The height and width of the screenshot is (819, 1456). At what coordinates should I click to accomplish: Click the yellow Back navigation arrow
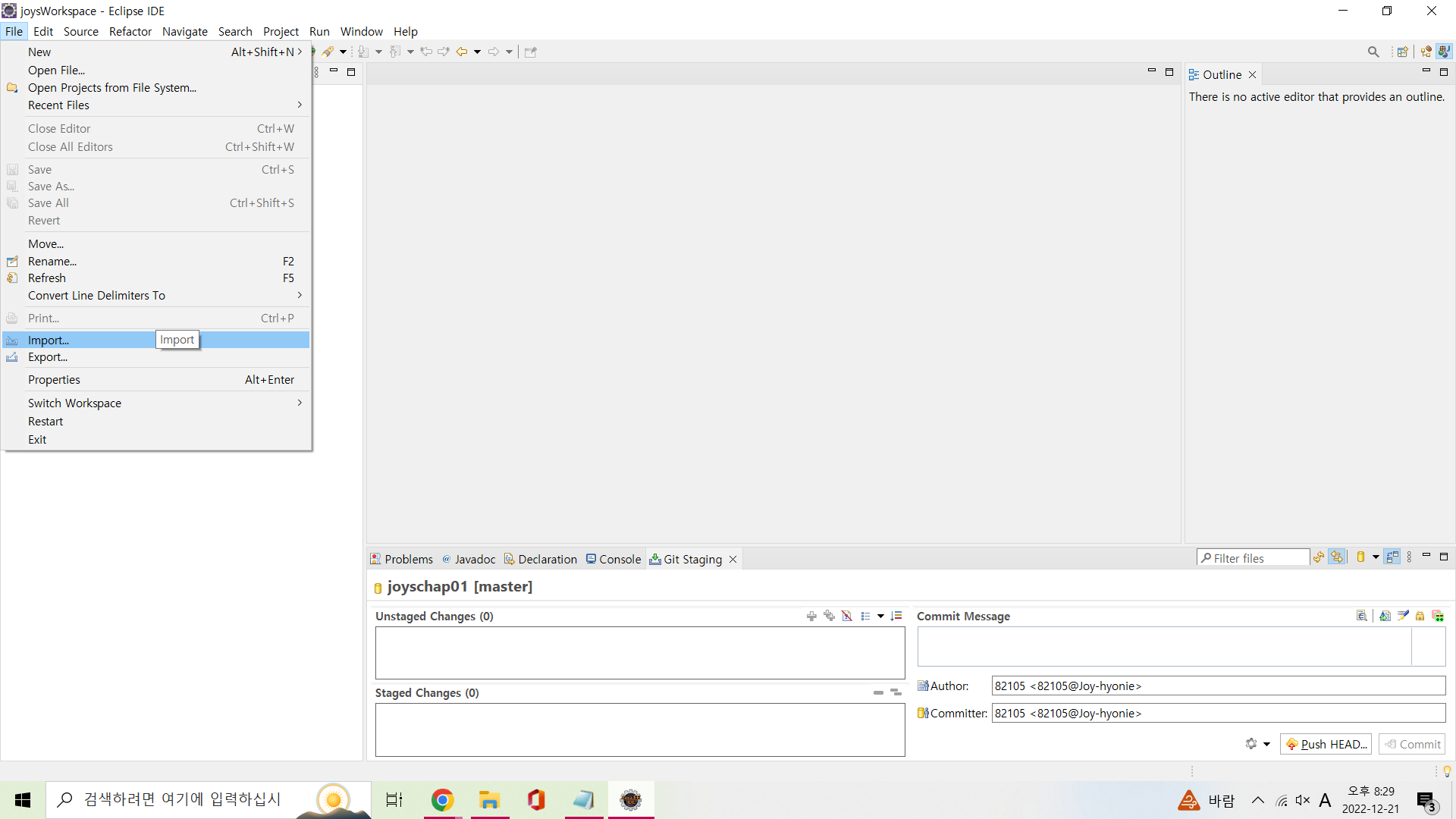(461, 52)
